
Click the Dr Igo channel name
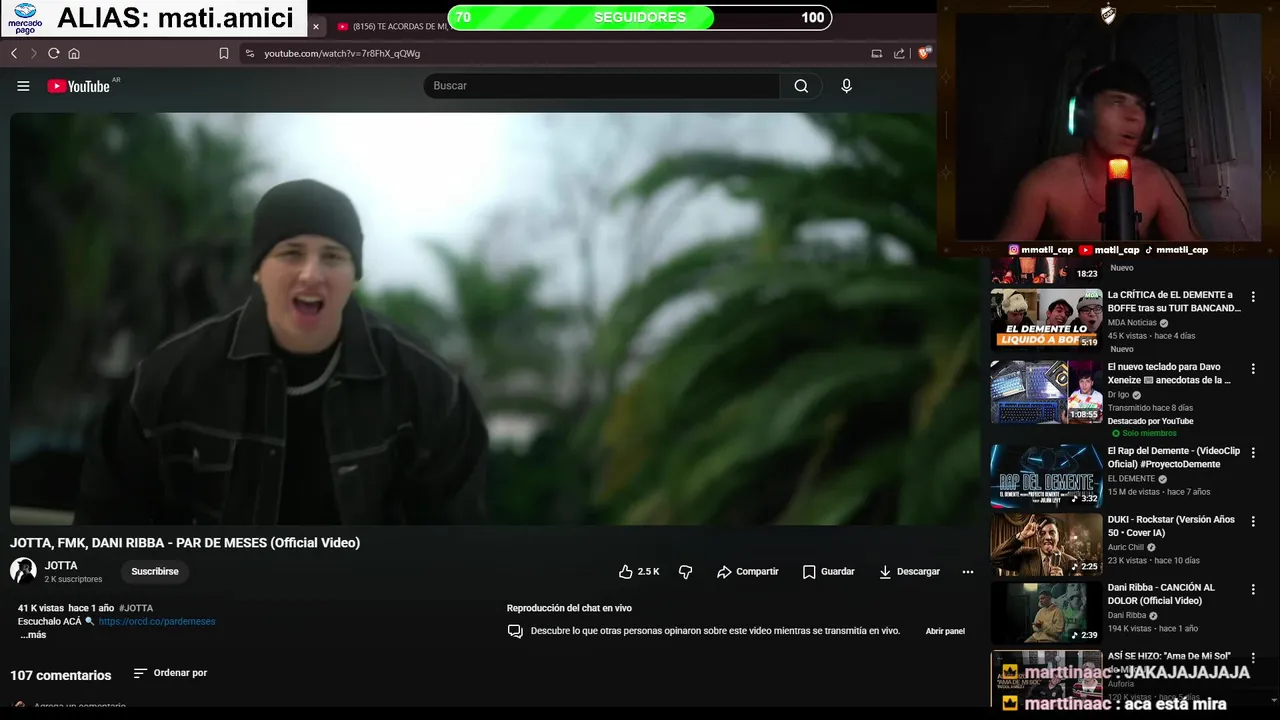(x=1118, y=395)
